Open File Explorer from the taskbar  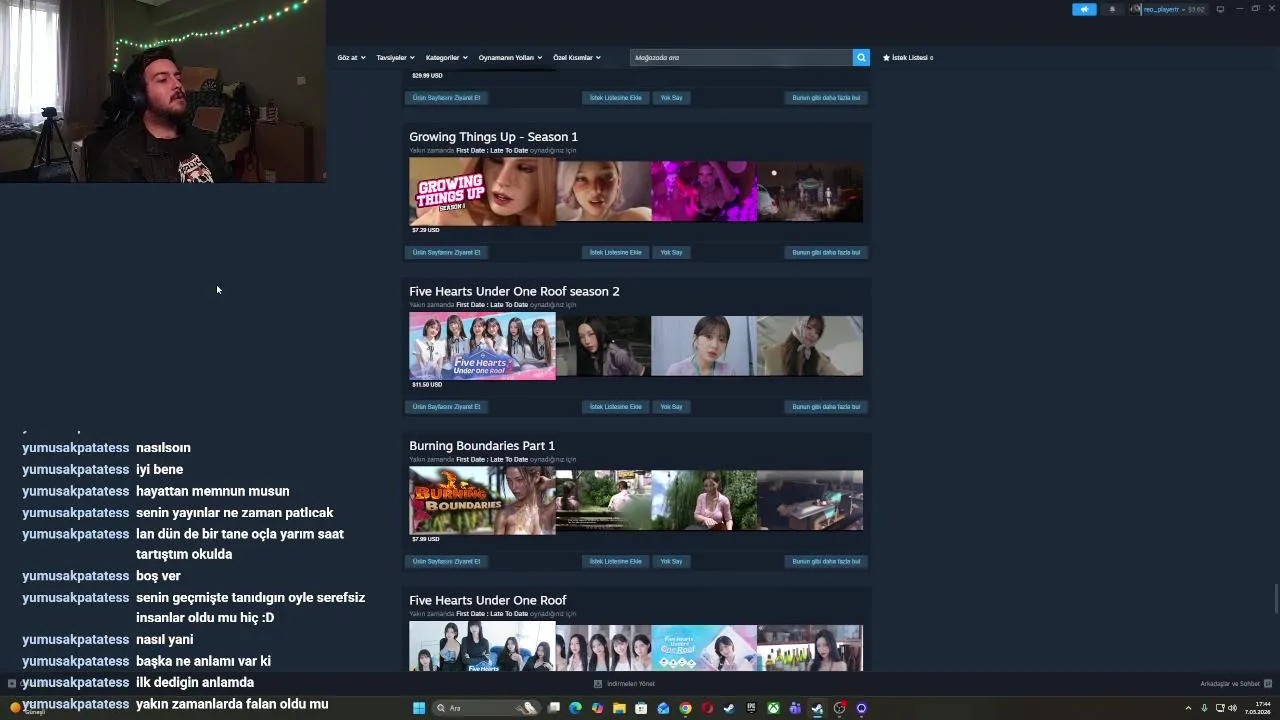(619, 708)
